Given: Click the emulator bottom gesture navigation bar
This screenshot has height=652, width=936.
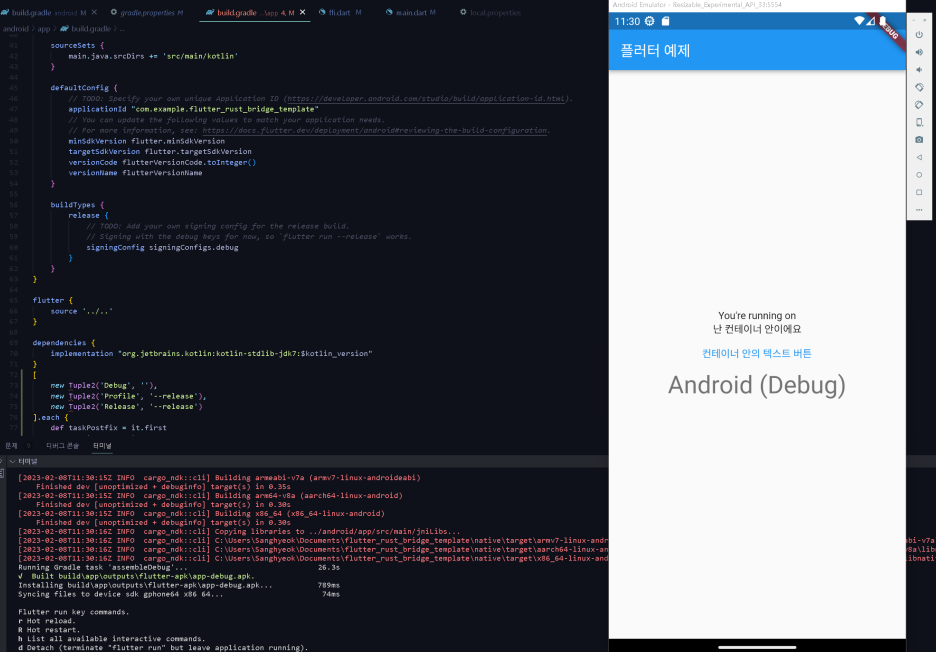Looking at the screenshot, I should click(757, 647).
